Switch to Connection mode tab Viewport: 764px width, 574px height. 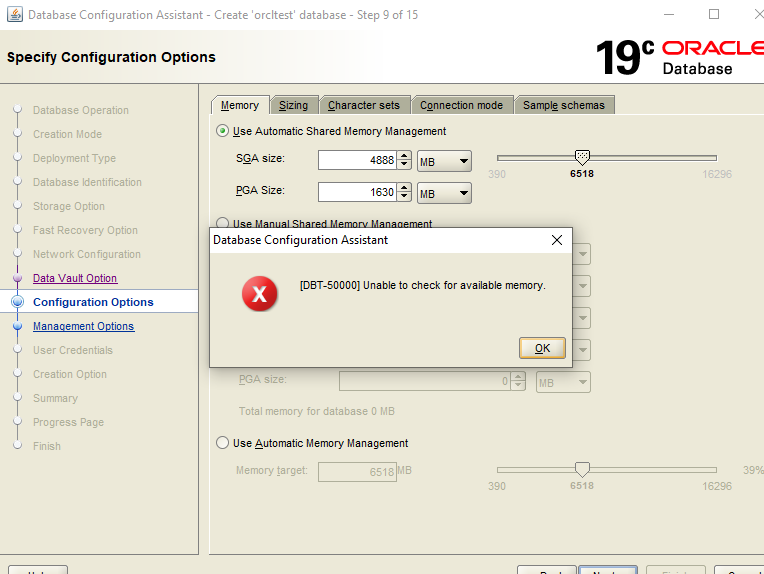461,105
